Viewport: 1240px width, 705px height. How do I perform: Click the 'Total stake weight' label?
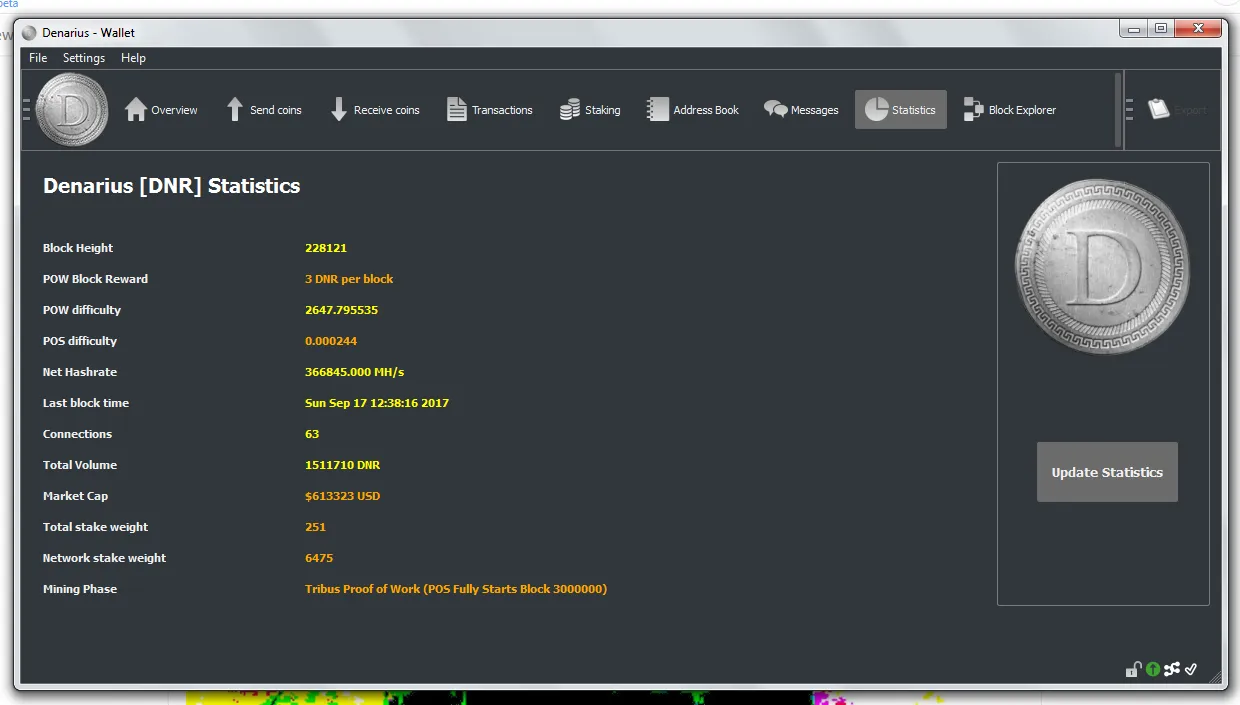95,527
